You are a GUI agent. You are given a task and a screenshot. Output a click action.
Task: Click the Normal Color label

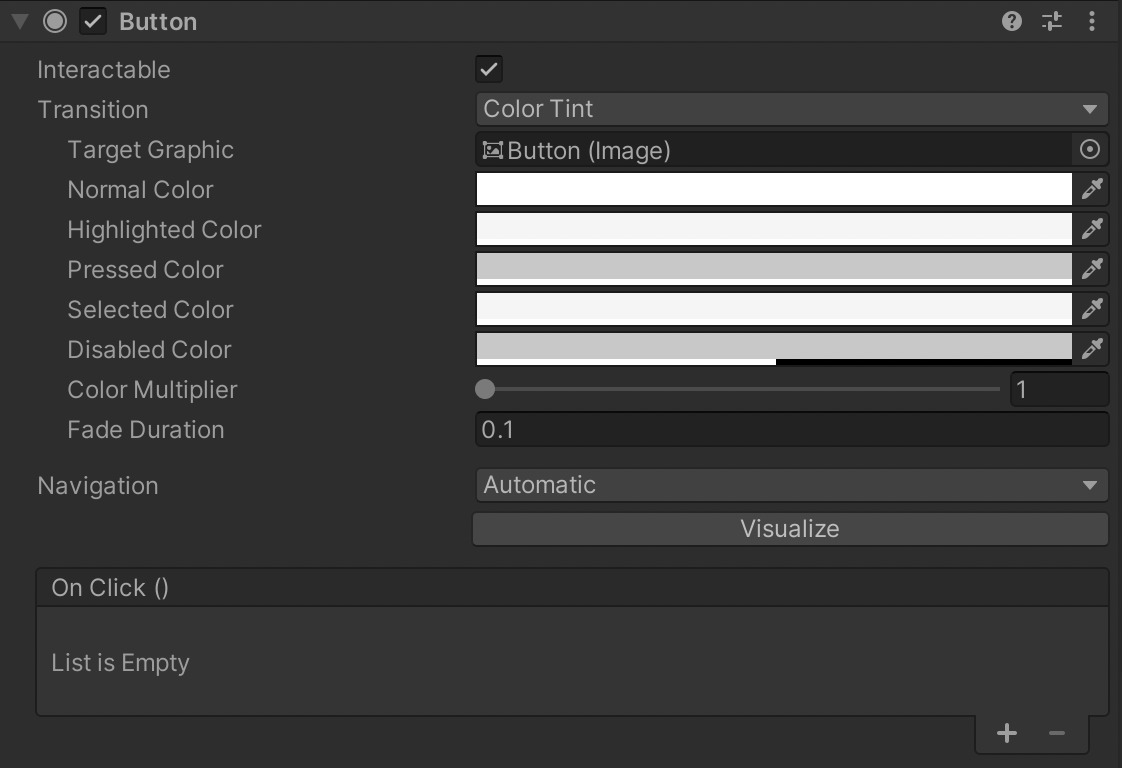tap(140, 190)
